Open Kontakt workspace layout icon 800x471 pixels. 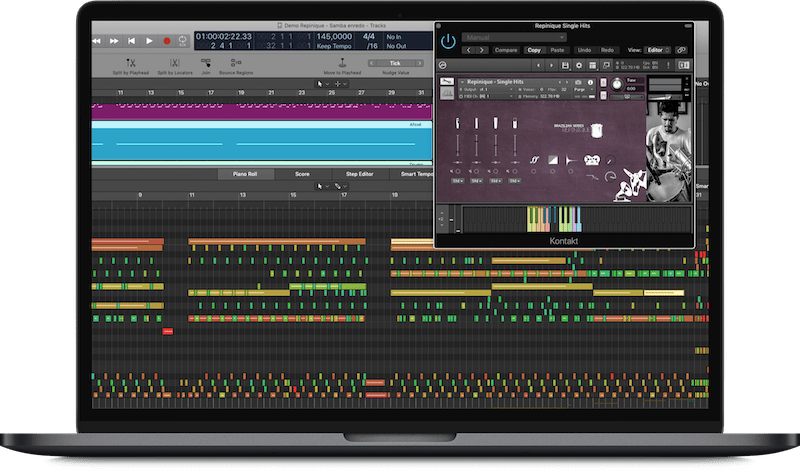[592, 65]
